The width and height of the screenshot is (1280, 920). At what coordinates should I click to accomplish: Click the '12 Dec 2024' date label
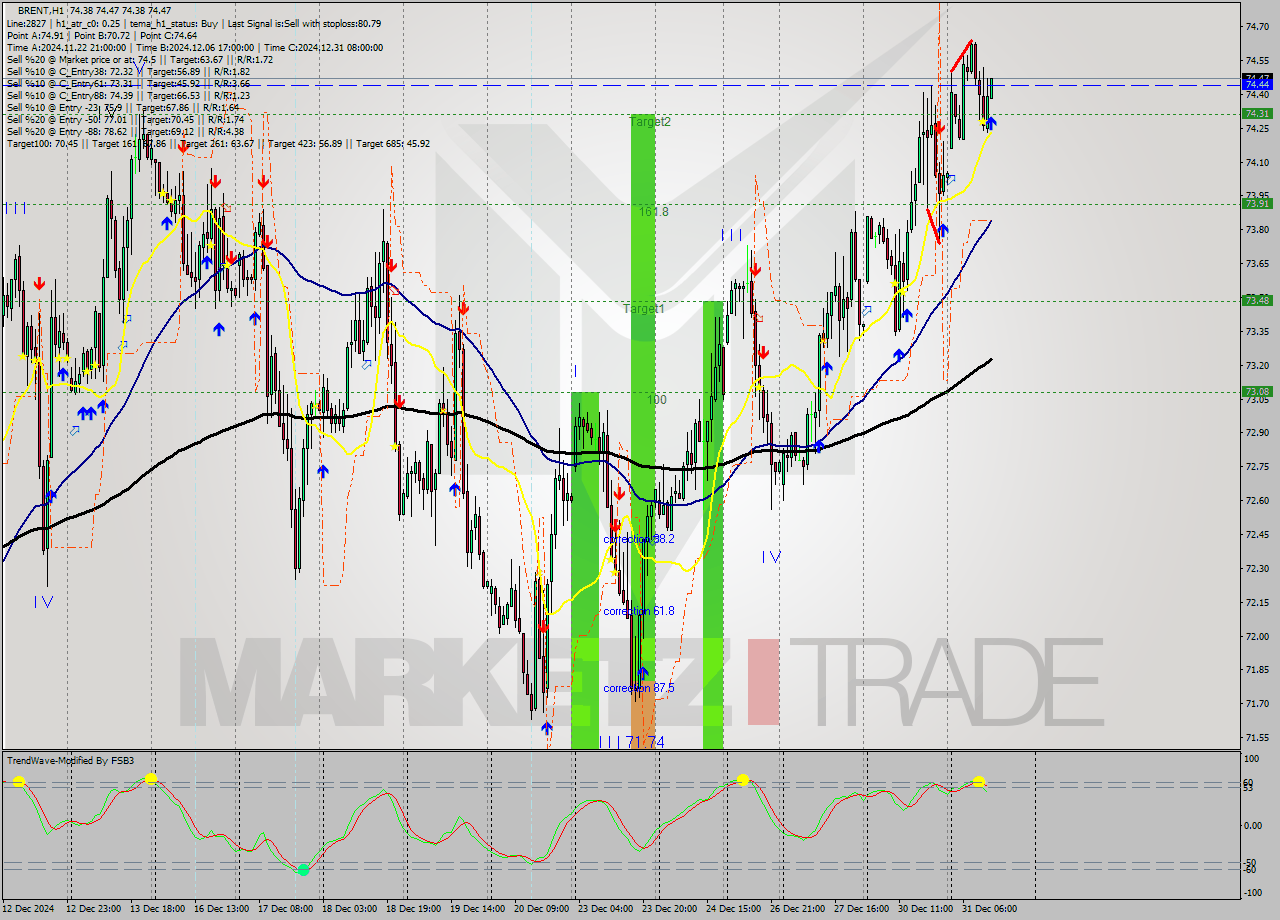coord(28,909)
